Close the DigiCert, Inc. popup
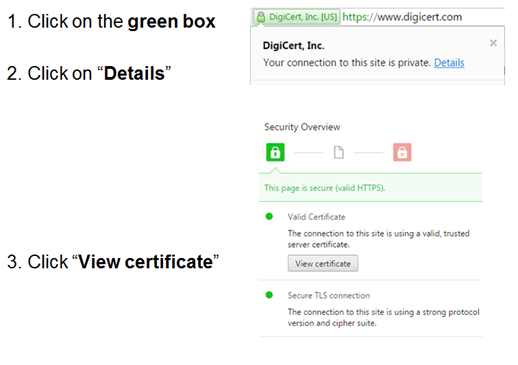Viewport: 518px width, 365px height. [493, 43]
